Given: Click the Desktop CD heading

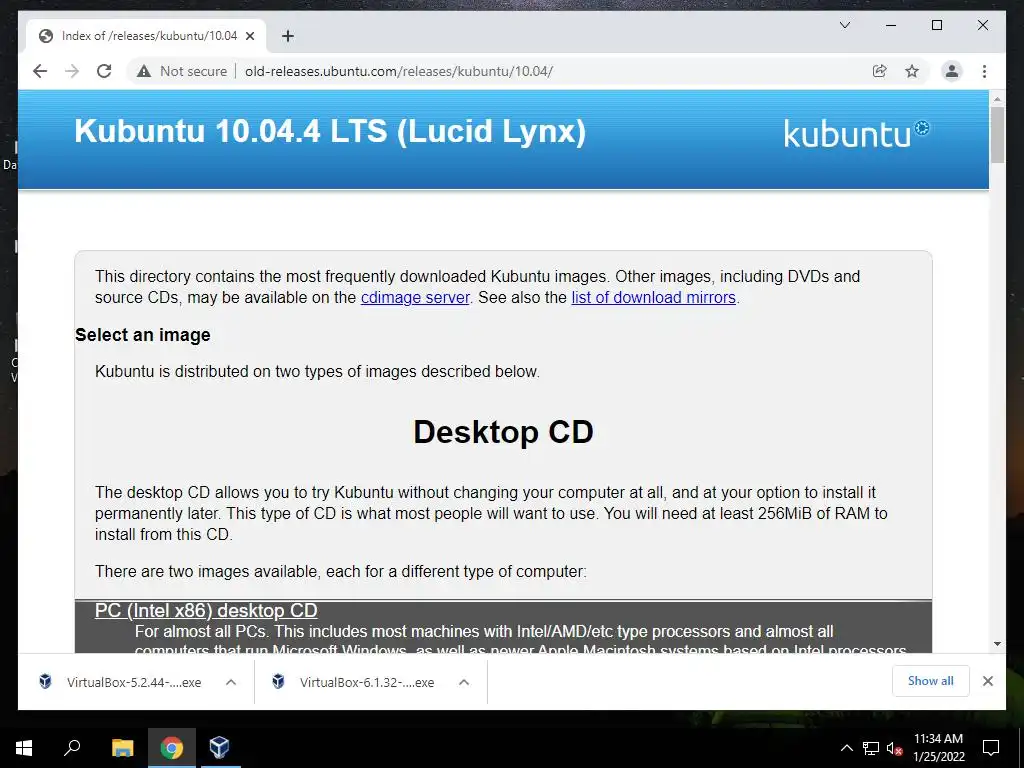Looking at the screenshot, I should pos(504,432).
